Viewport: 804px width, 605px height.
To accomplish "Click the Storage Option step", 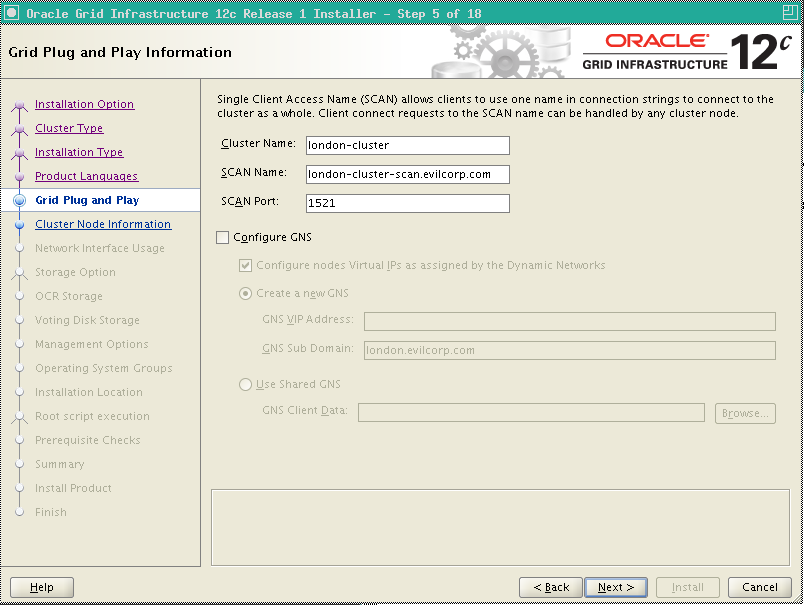I will tap(75, 272).
